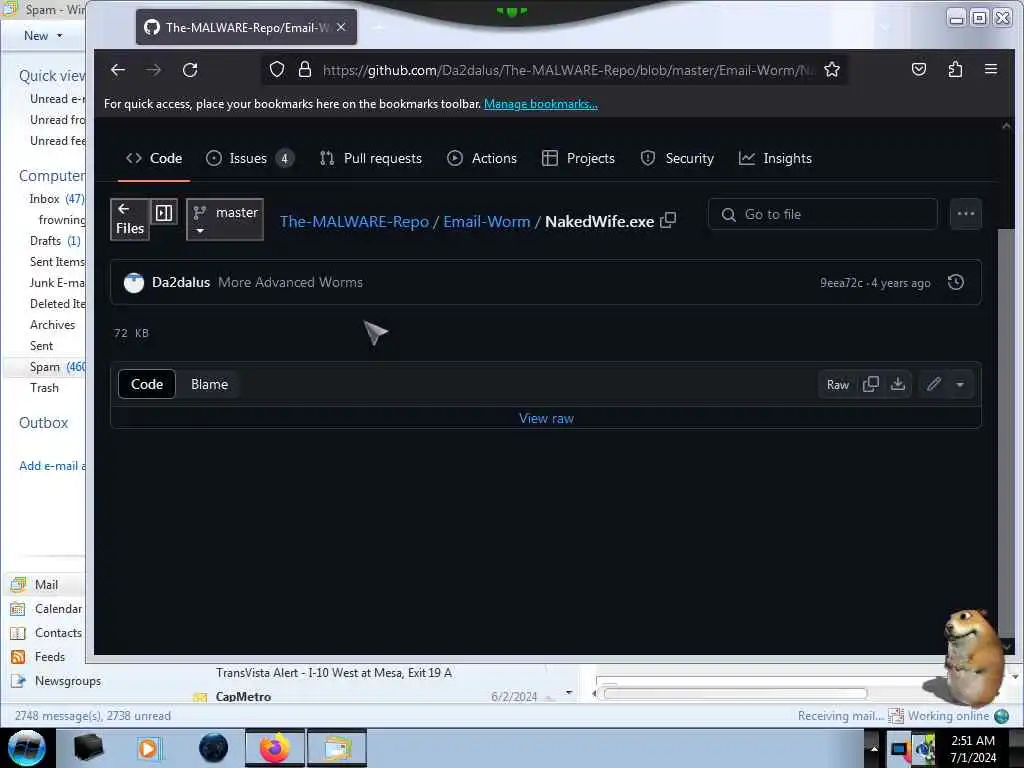
Task: Click Add e-mail account link in Mail
Action: point(52,466)
